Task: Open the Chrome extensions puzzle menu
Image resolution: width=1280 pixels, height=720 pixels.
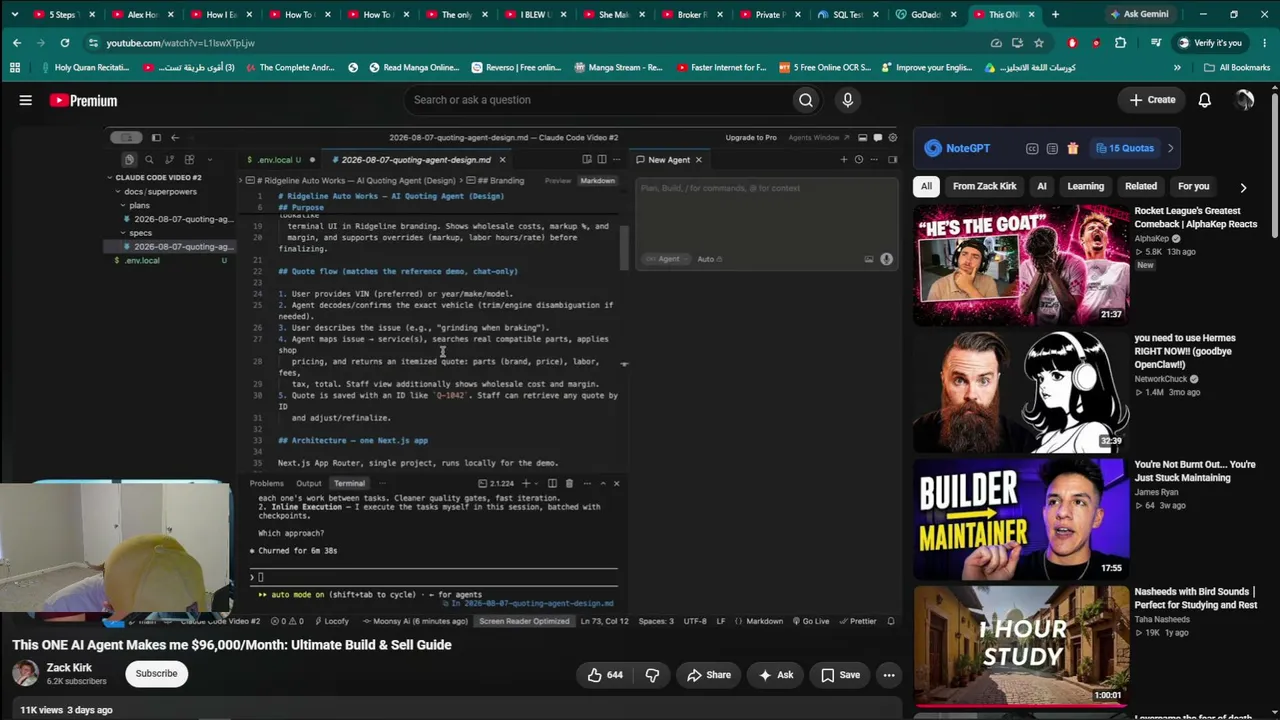Action: click(x=1120, y=43)
